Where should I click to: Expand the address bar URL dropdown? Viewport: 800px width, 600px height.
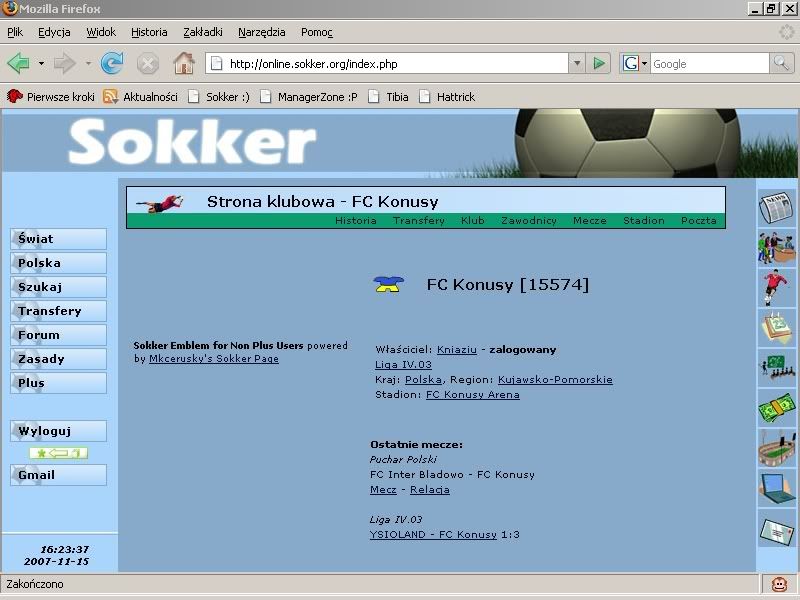coord(577,64)
